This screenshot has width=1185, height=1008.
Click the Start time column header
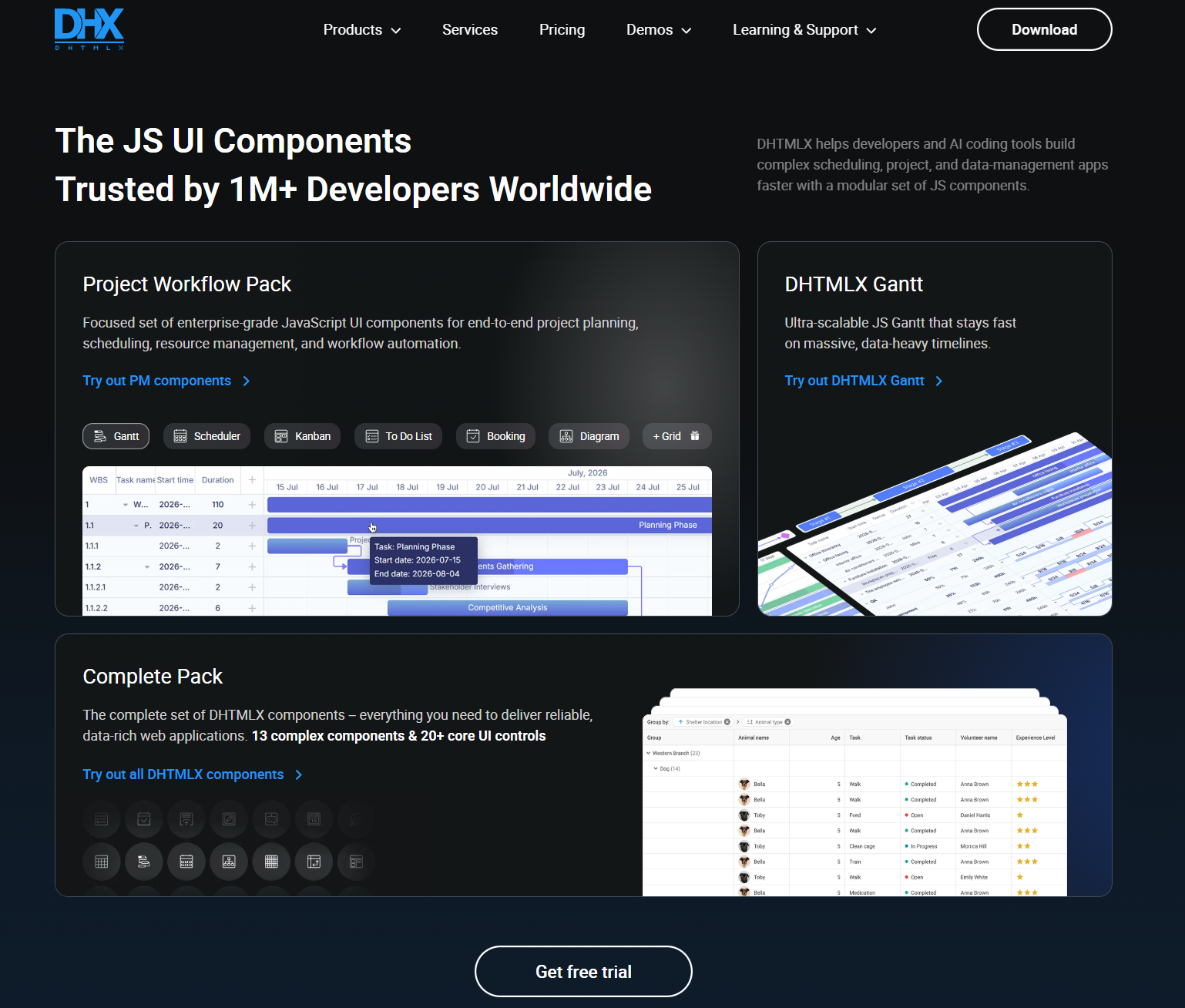(175, 480)
